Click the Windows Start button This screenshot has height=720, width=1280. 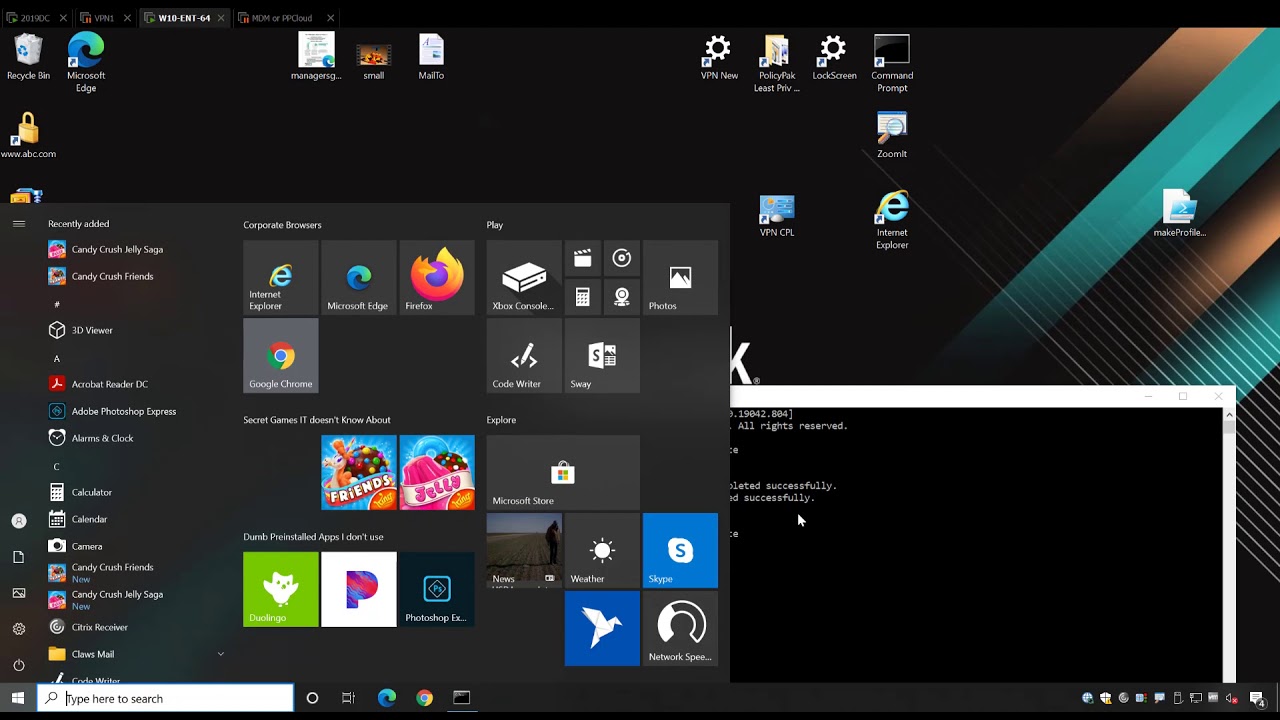pos(18,698)
